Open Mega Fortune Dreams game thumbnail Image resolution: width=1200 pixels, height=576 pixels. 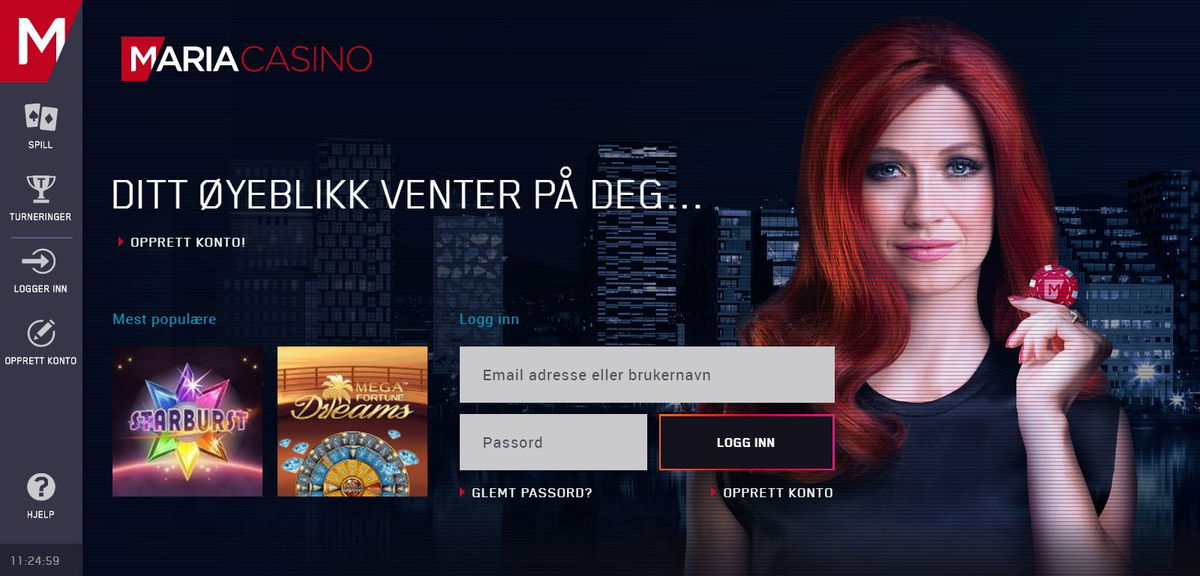(352, 422)
